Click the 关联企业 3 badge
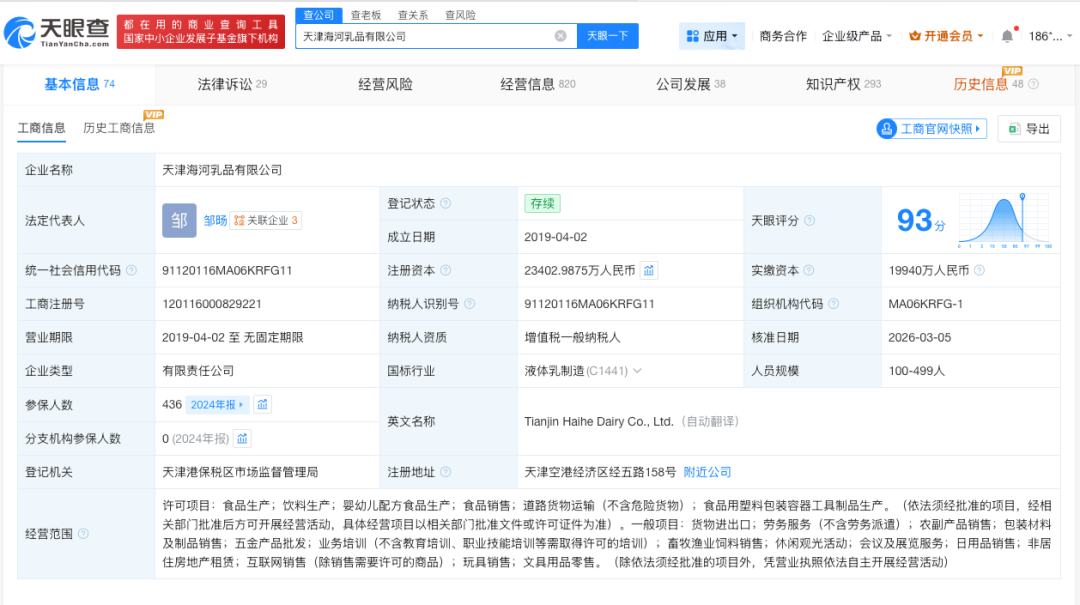The width and height of the screenshot is (1080, 605). tap(266, 221)
